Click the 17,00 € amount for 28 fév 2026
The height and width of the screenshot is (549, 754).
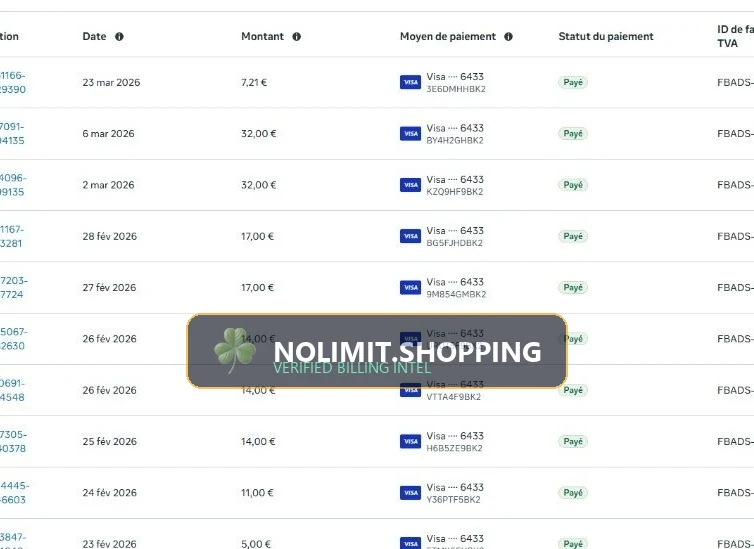pos(257,236)
